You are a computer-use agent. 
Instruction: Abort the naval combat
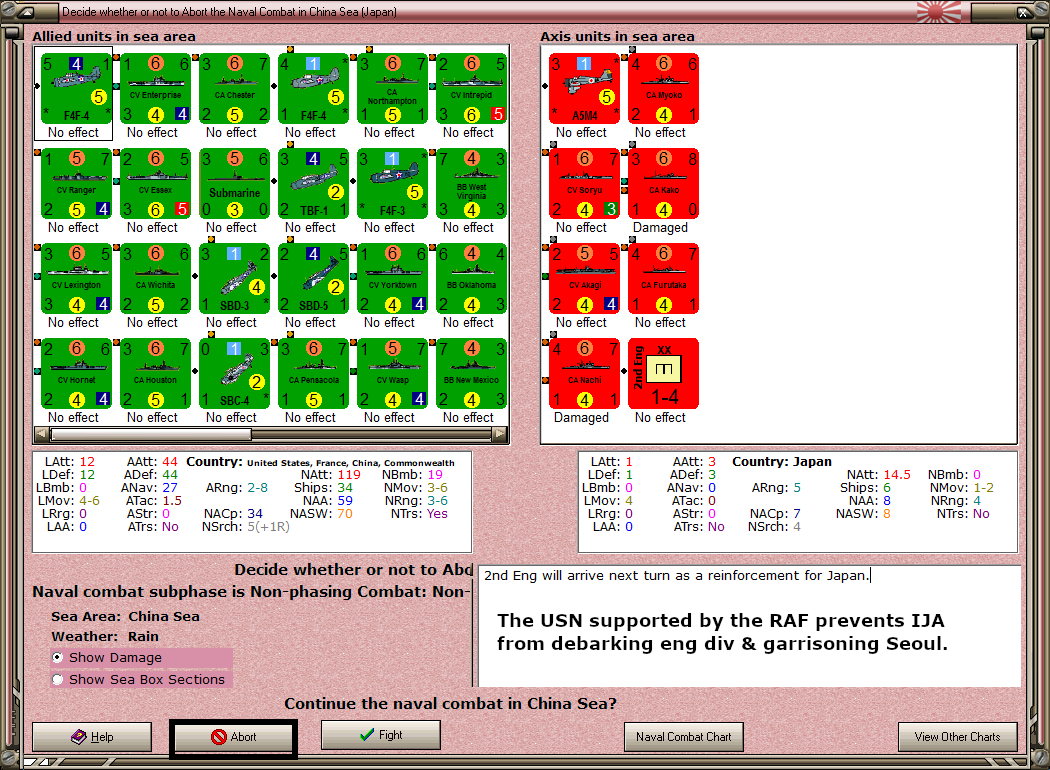234,737
